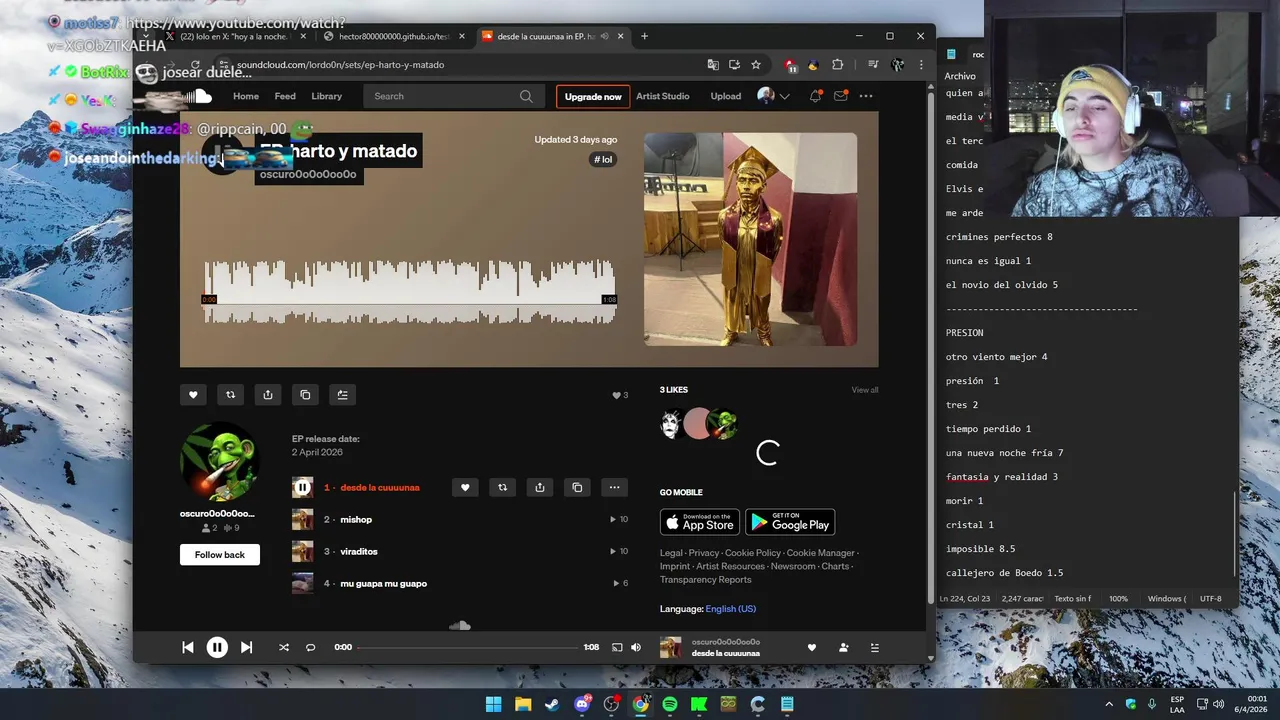The width and height of the screenshot is (1280, 720).
Task: Open Chrome extensions puzzle icon
Action: 837,64
